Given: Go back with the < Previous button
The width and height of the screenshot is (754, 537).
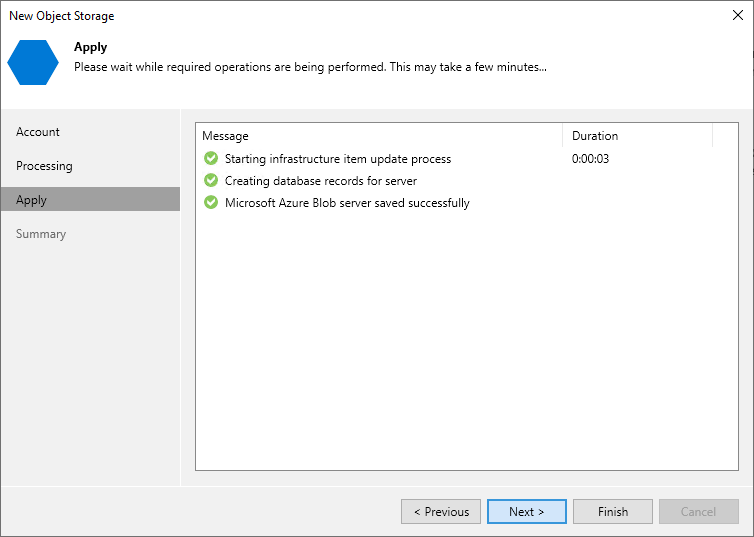Looking at the screenshot, I should (441, 512).
